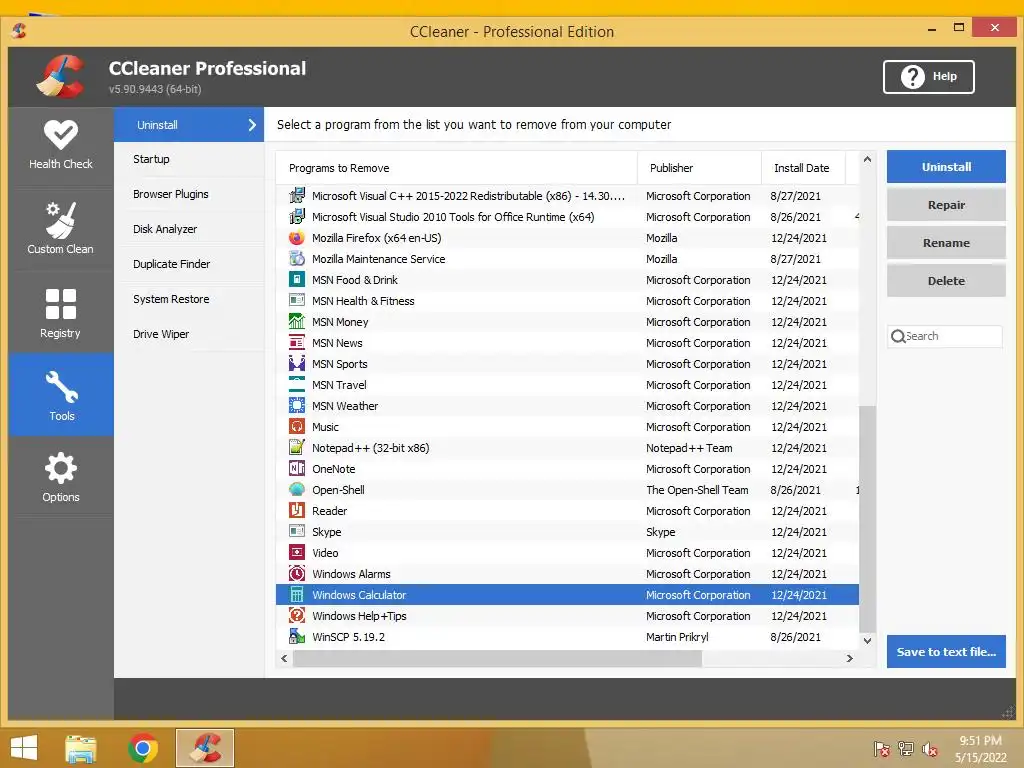Screen dimensions: 1024x768
Task: Select the MSN Travel row
Action: [567, 385]
